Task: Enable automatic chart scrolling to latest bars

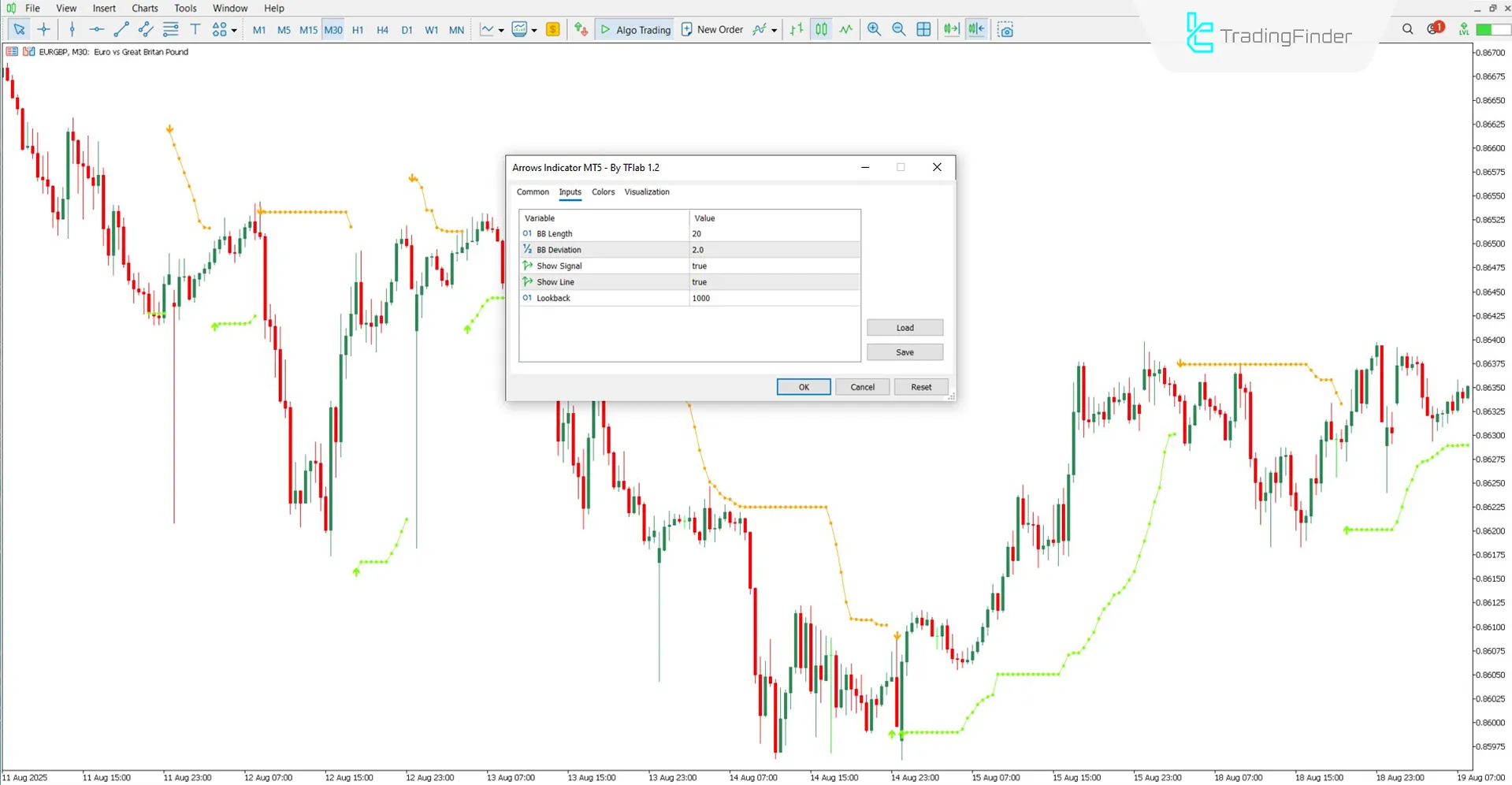Action: (951, 29)
